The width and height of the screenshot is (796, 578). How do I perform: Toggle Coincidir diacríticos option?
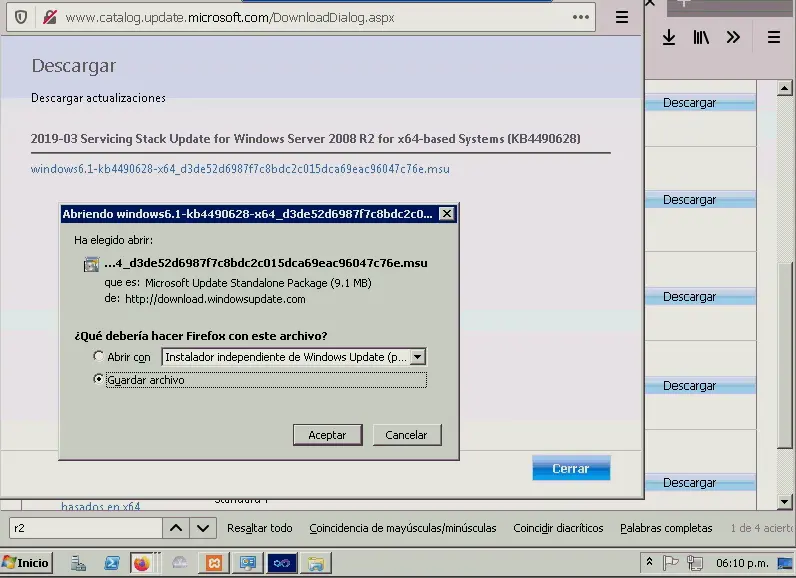pyautogui.click(x=558, y=528)
